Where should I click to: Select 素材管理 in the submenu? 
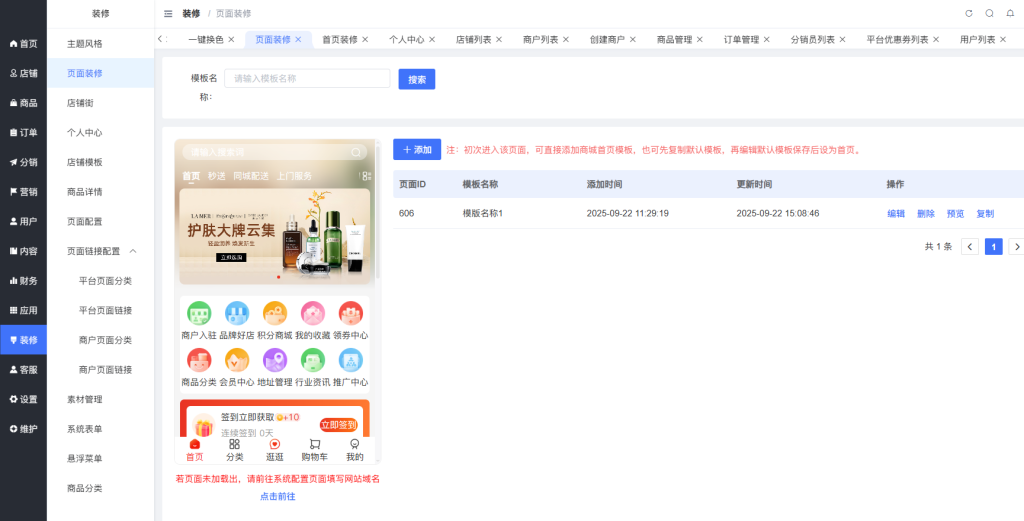(101, 400)
